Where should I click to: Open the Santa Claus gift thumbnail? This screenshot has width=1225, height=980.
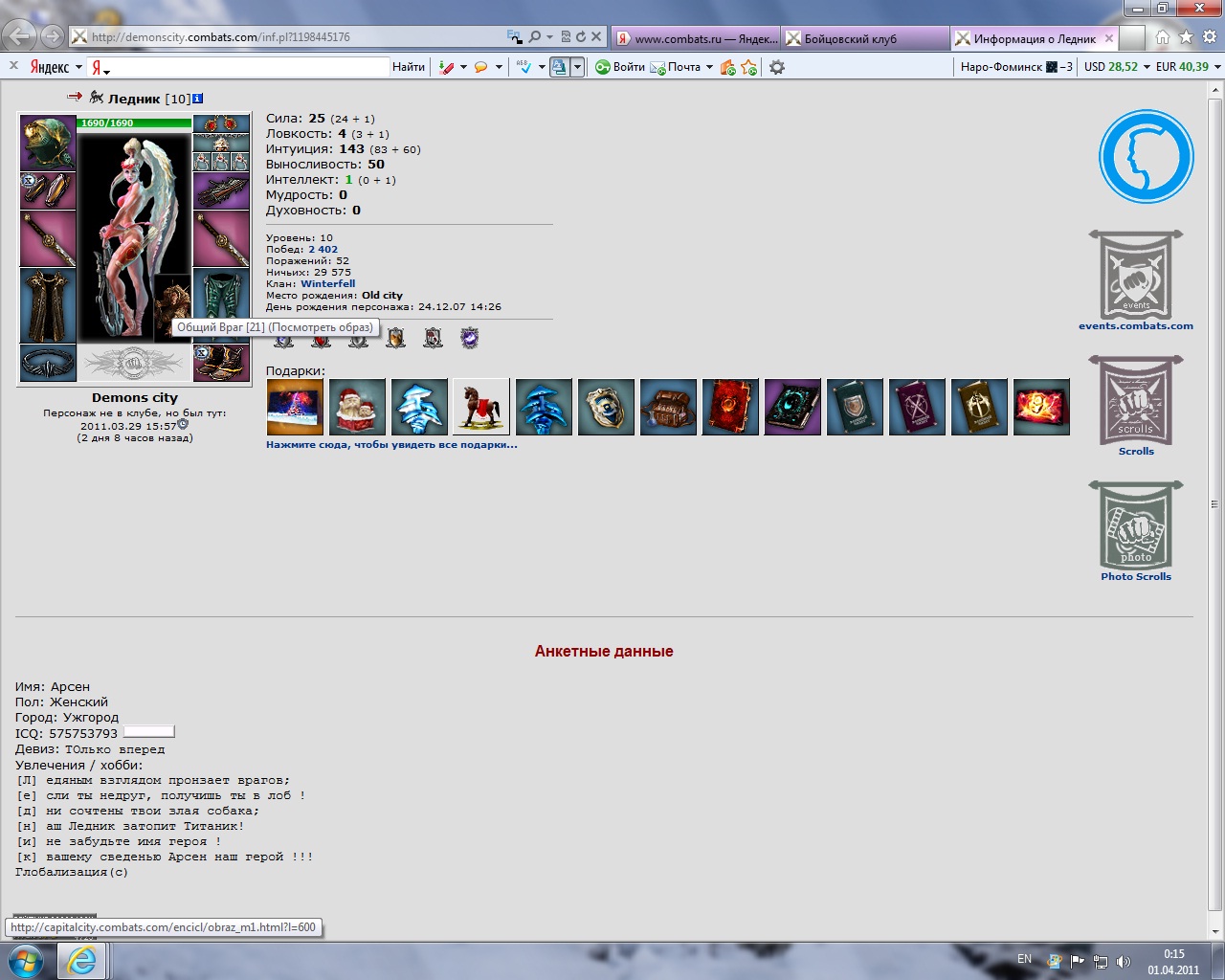[357, 407]
